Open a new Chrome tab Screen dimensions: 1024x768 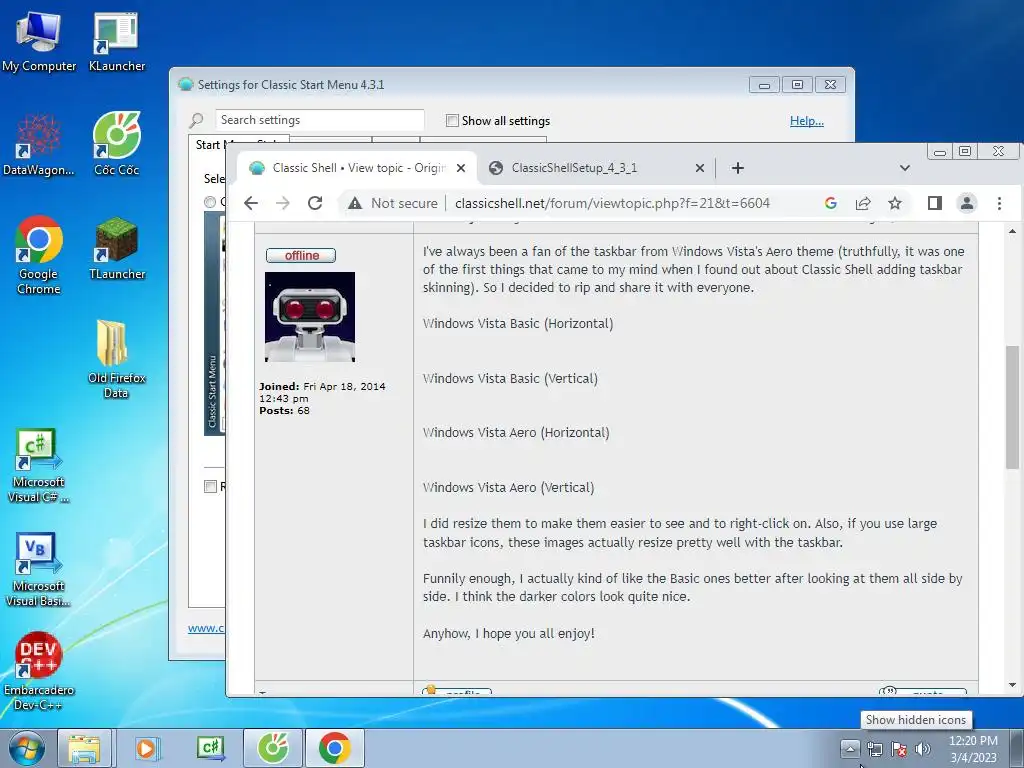tap(737, 168)
